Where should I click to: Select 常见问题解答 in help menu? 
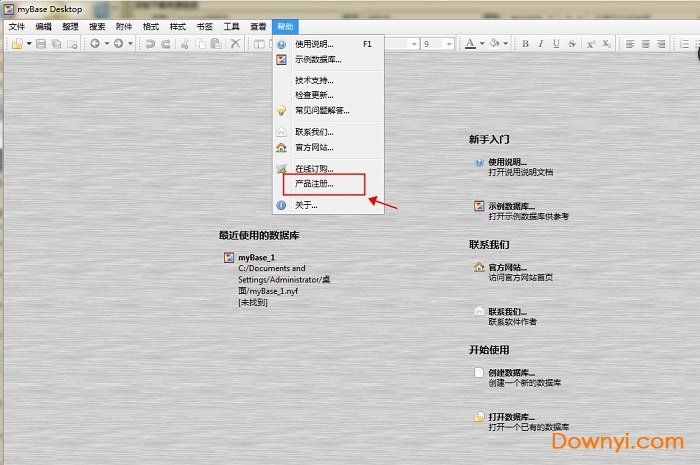[x=328, y=110]
